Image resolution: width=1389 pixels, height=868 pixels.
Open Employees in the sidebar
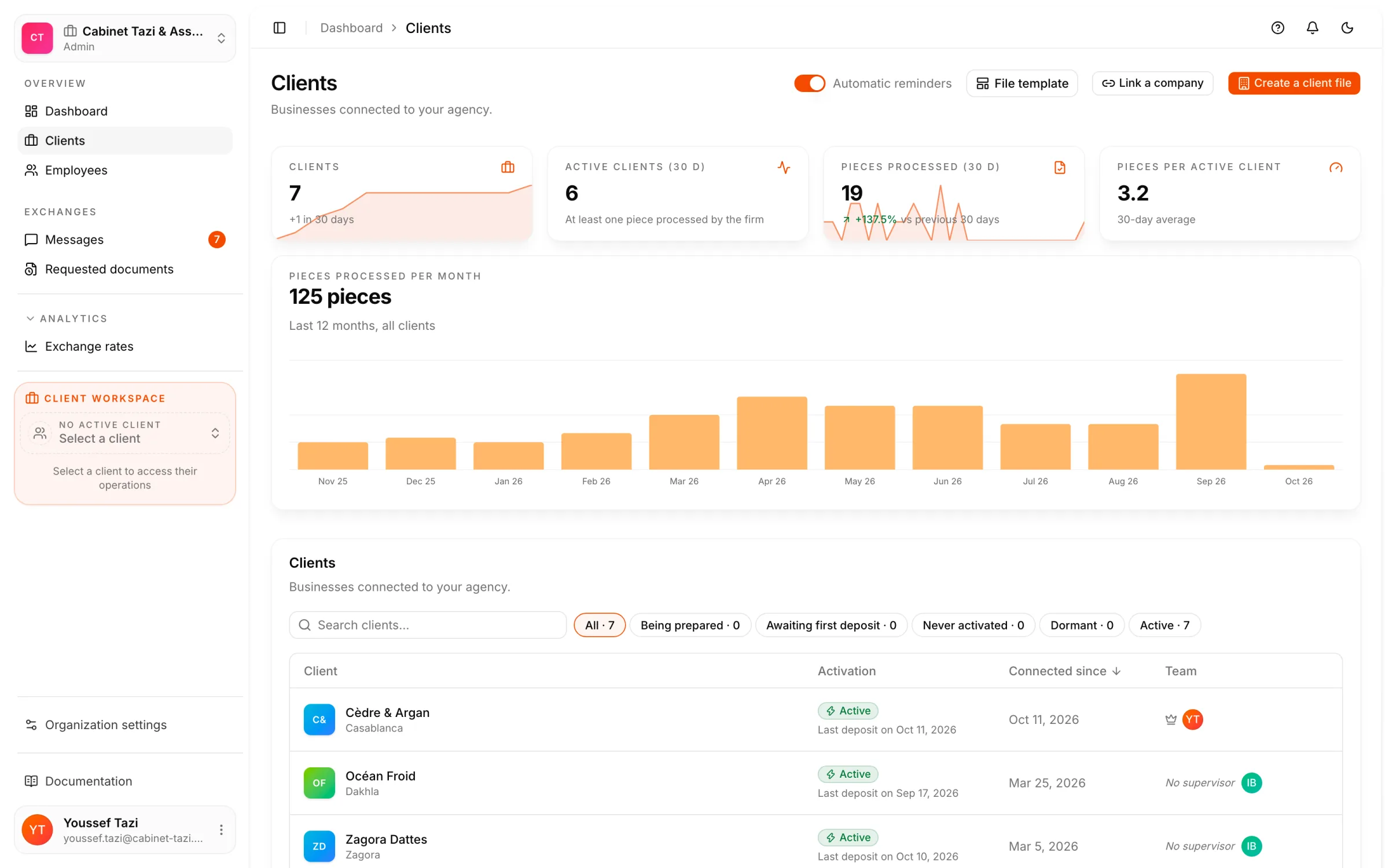pyautogui.click(x=125, y=170)
